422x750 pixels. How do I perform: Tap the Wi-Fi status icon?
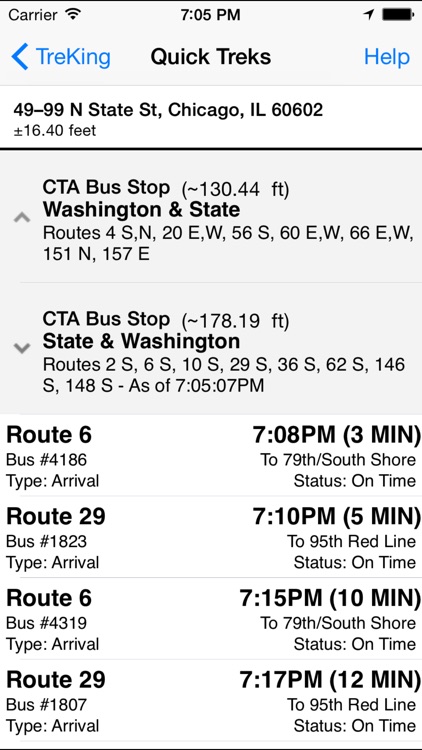tap(72, 14)
